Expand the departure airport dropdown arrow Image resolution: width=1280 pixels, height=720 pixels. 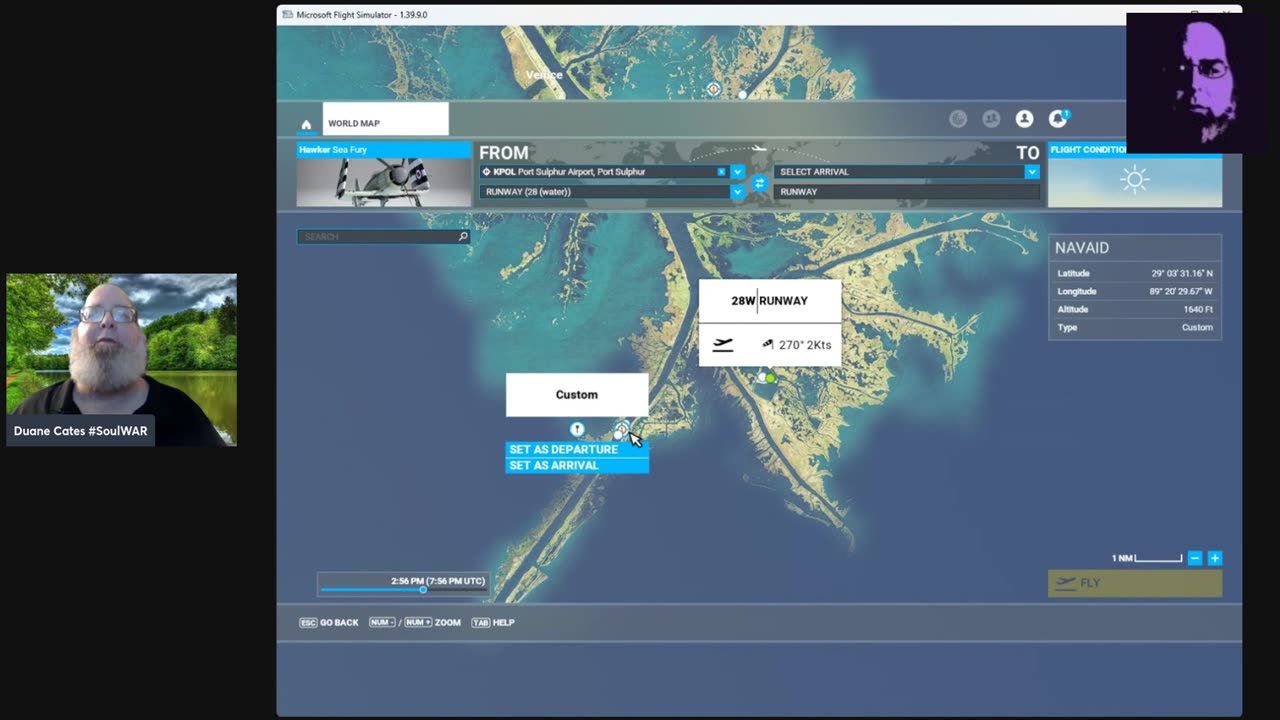coord(737,172)
